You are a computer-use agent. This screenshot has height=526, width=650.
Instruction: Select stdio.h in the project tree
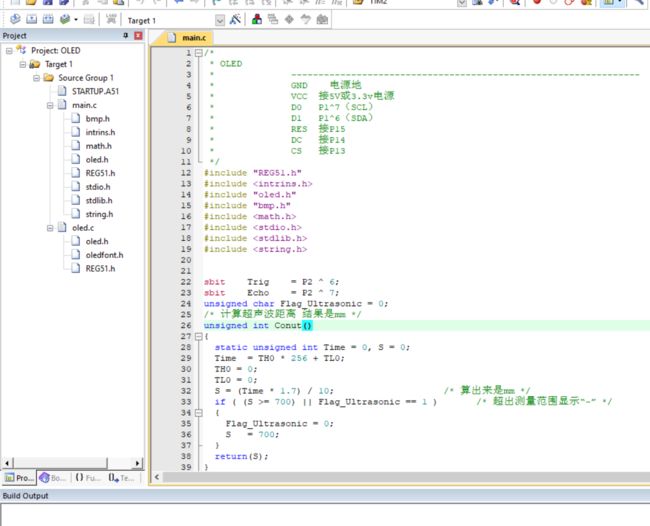coord(98,187)
